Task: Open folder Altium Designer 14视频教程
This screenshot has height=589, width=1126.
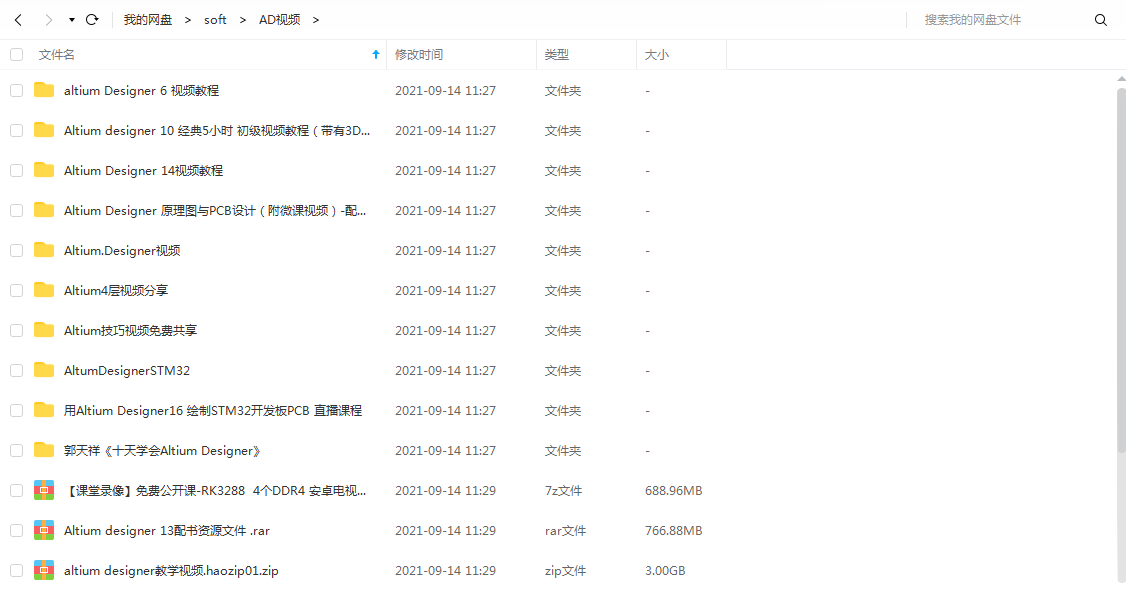Action: point(144,170)
